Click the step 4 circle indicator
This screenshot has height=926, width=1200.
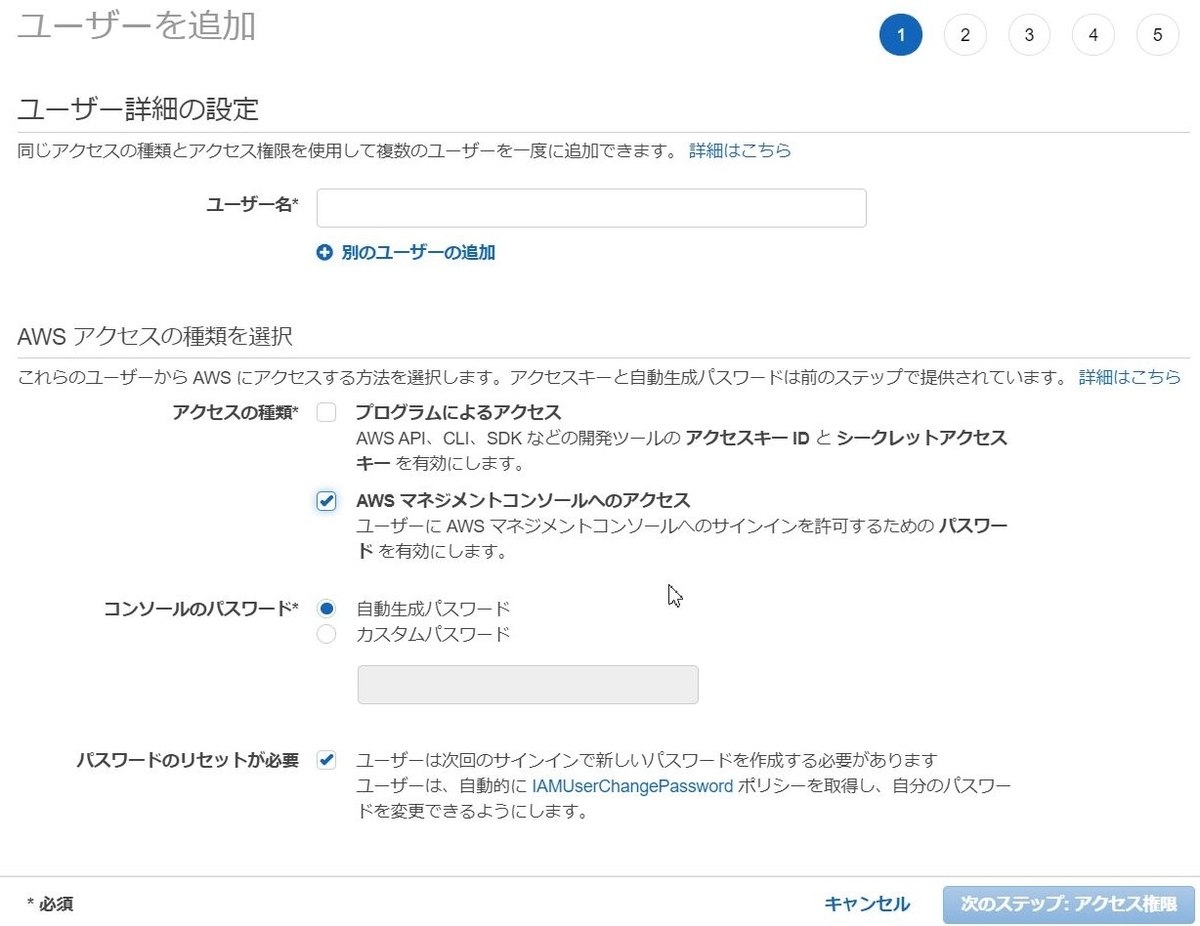pyautogui.click(x=1093, y=34)
